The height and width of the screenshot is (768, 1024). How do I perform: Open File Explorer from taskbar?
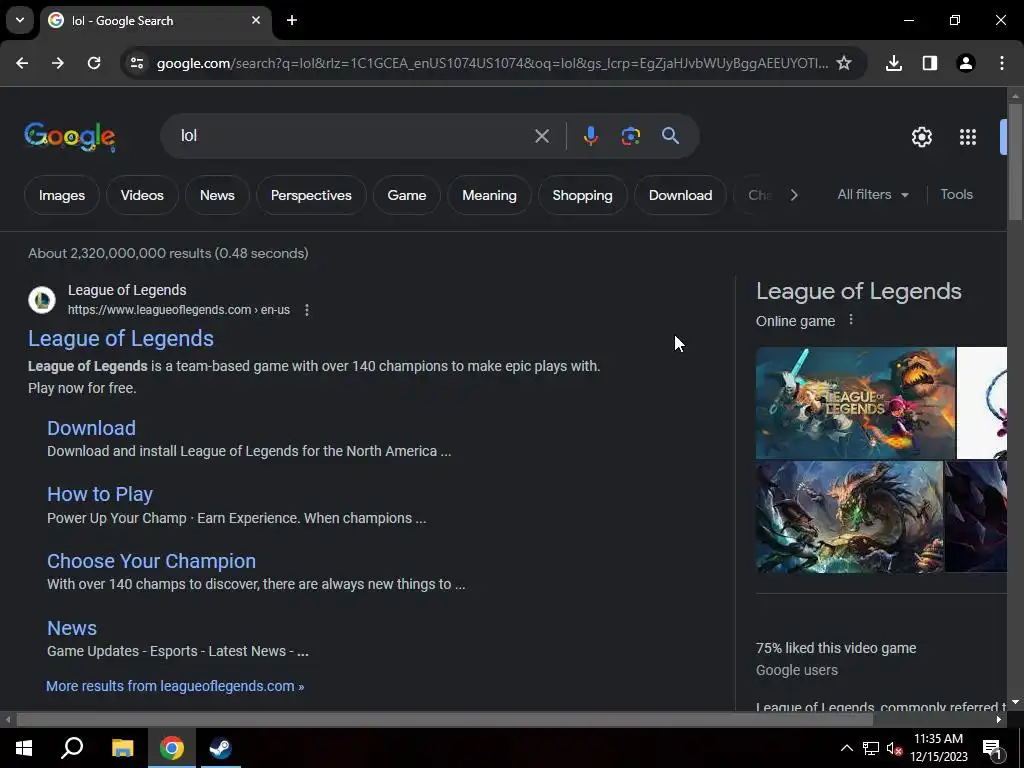pyautogui.click(x=122, y=748)
